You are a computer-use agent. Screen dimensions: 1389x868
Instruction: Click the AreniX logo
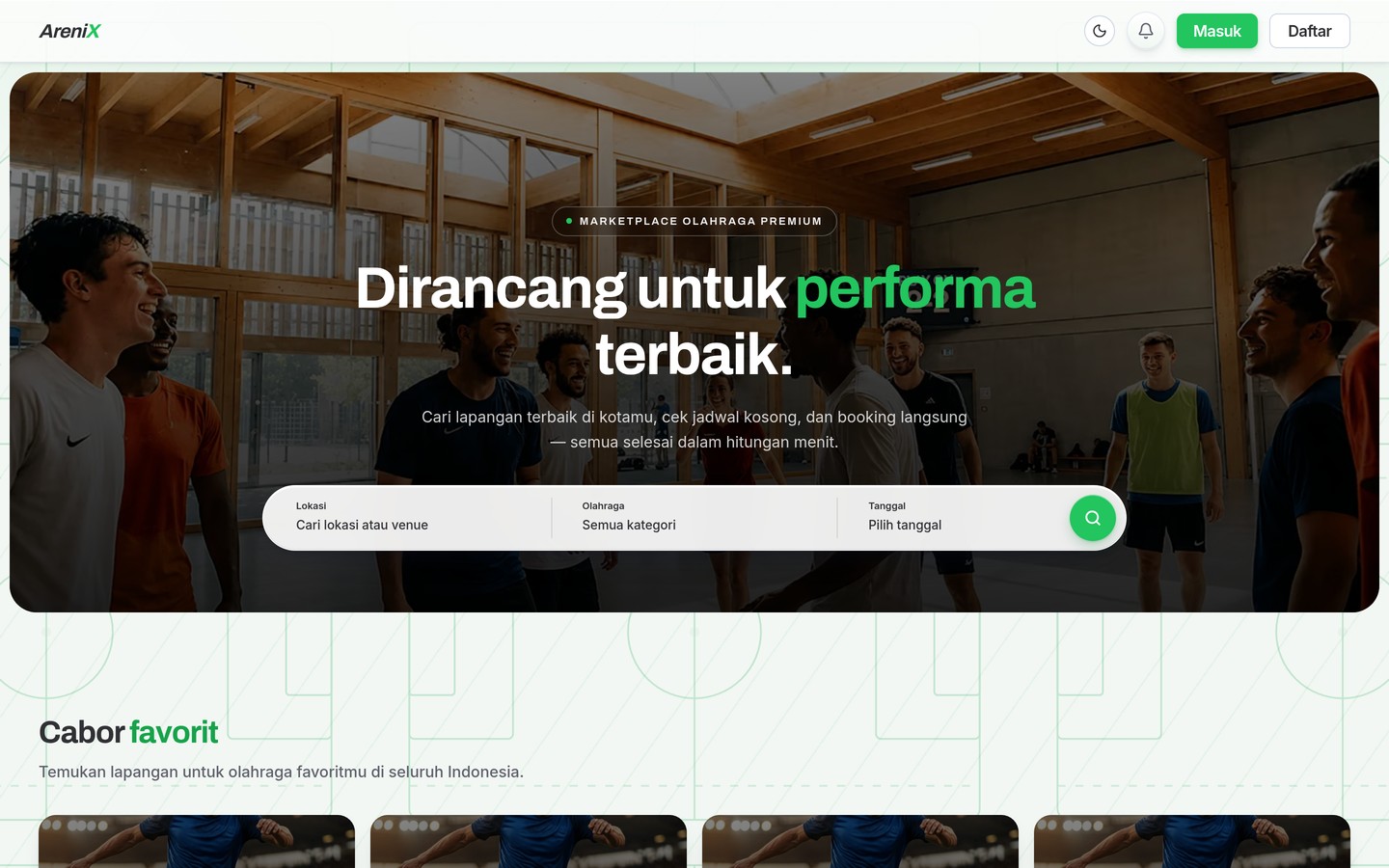coord(69,31)
